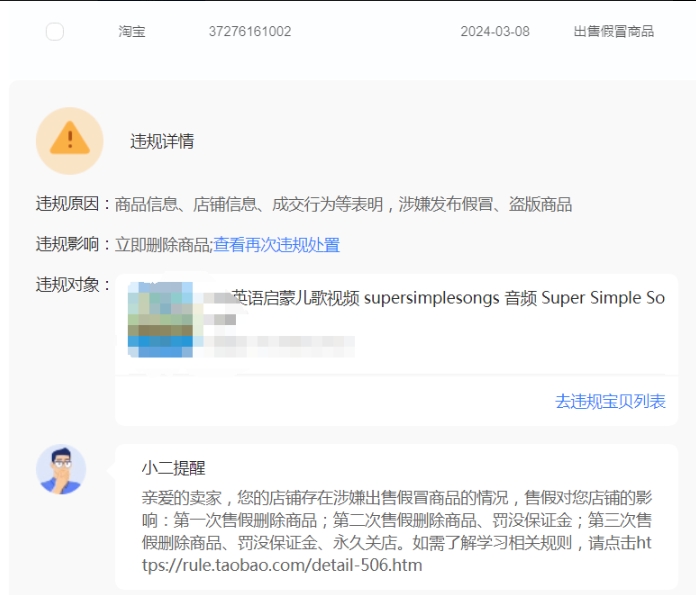This screenshot has width=696, height=595.
Task: Click the violation reason text mentioning 盗版商品
Action: (343, 204)
